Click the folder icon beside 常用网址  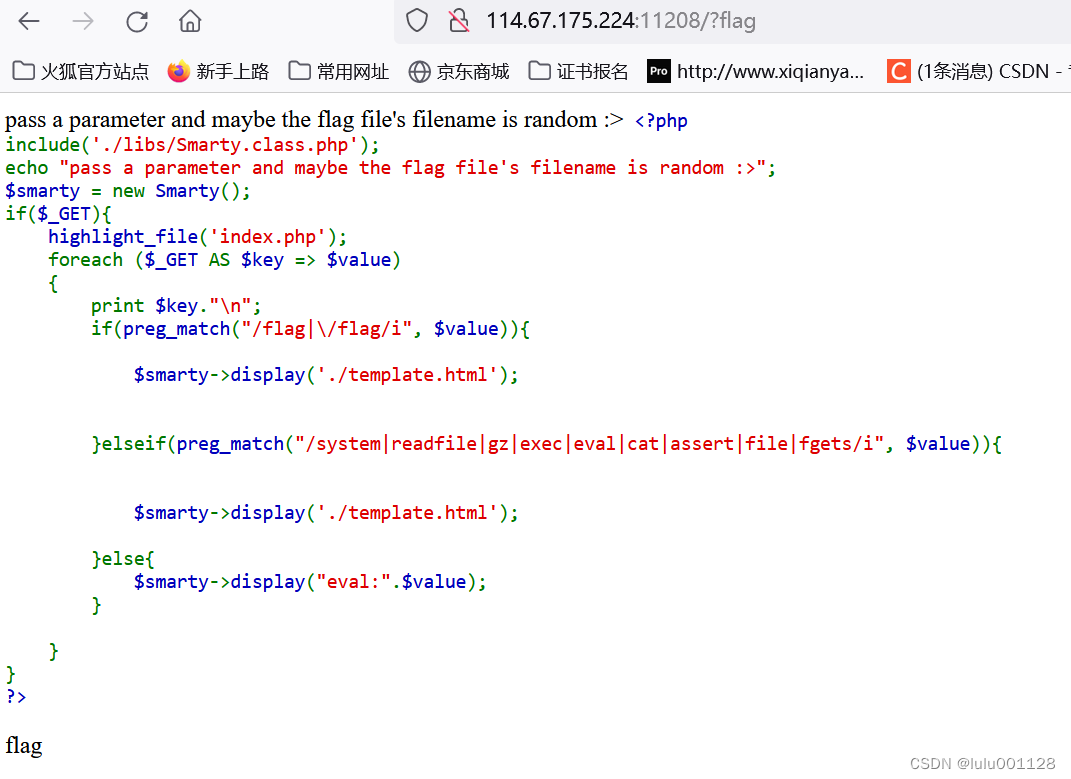299,71
